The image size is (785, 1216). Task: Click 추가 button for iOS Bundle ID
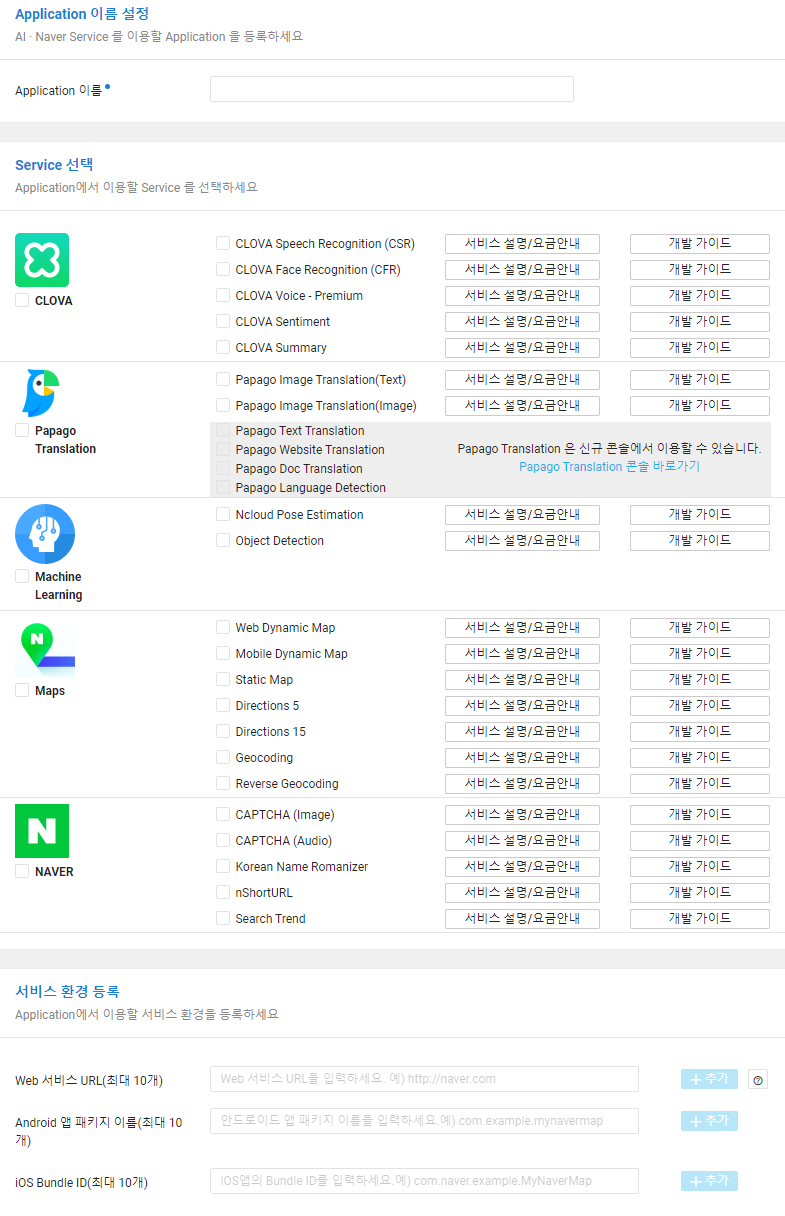coord(709,1181)
